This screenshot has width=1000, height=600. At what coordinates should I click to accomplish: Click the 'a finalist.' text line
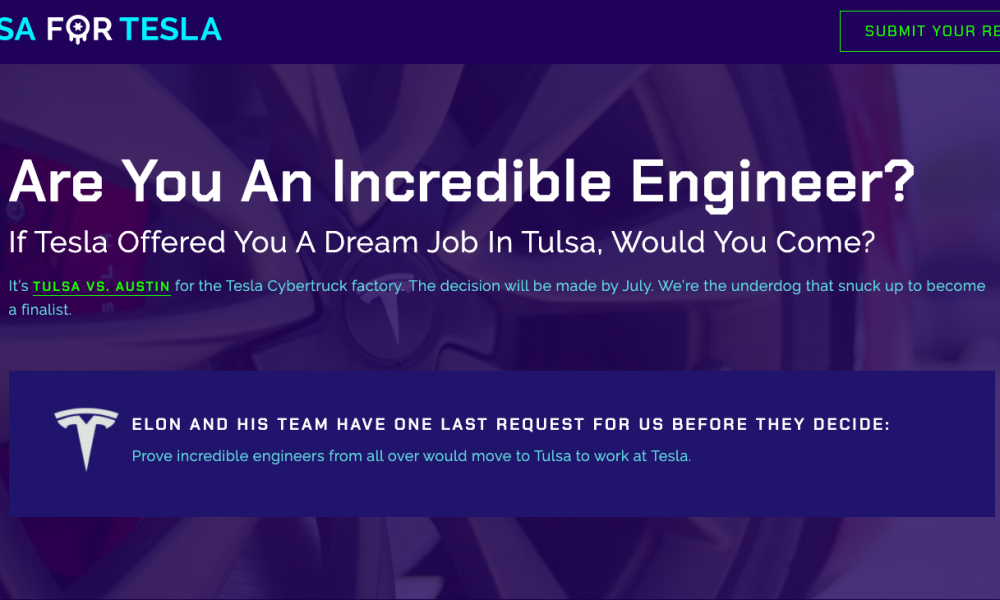coord(40,310)
